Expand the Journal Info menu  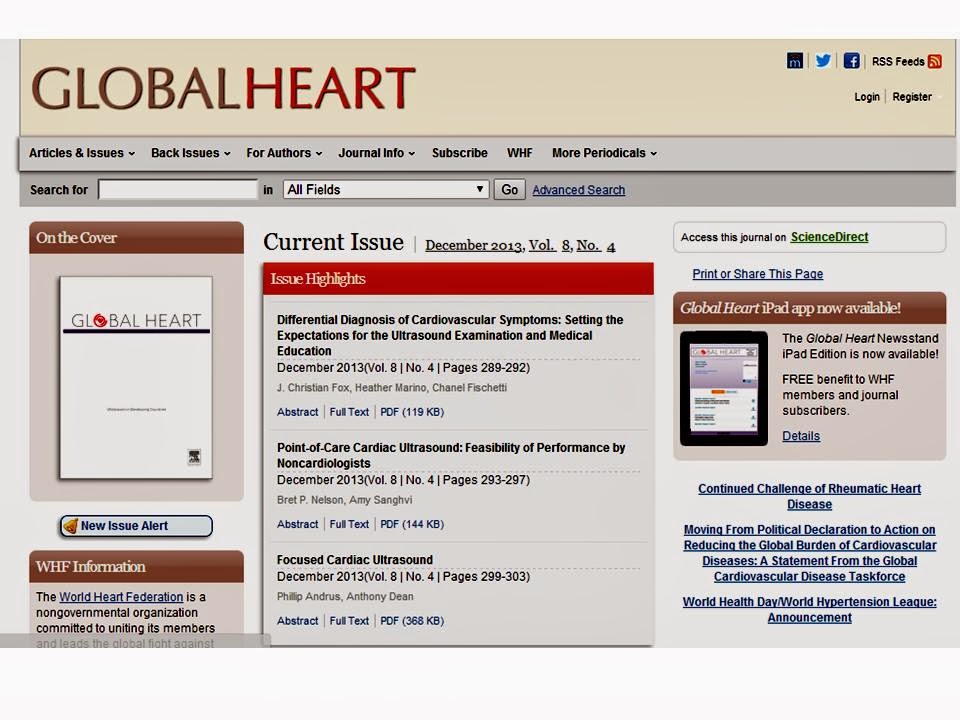pyautogui.click(x=377, y=153)
